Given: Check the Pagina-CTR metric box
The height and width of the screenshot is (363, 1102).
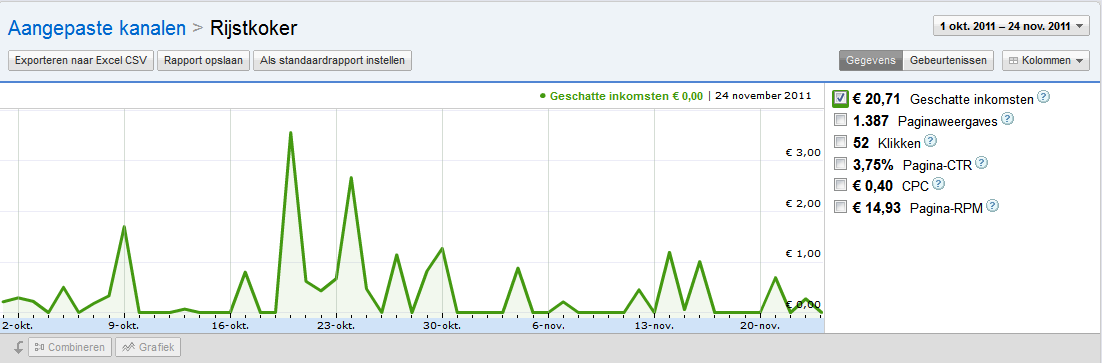Looking at the screenshot, I should click(840, 164).
